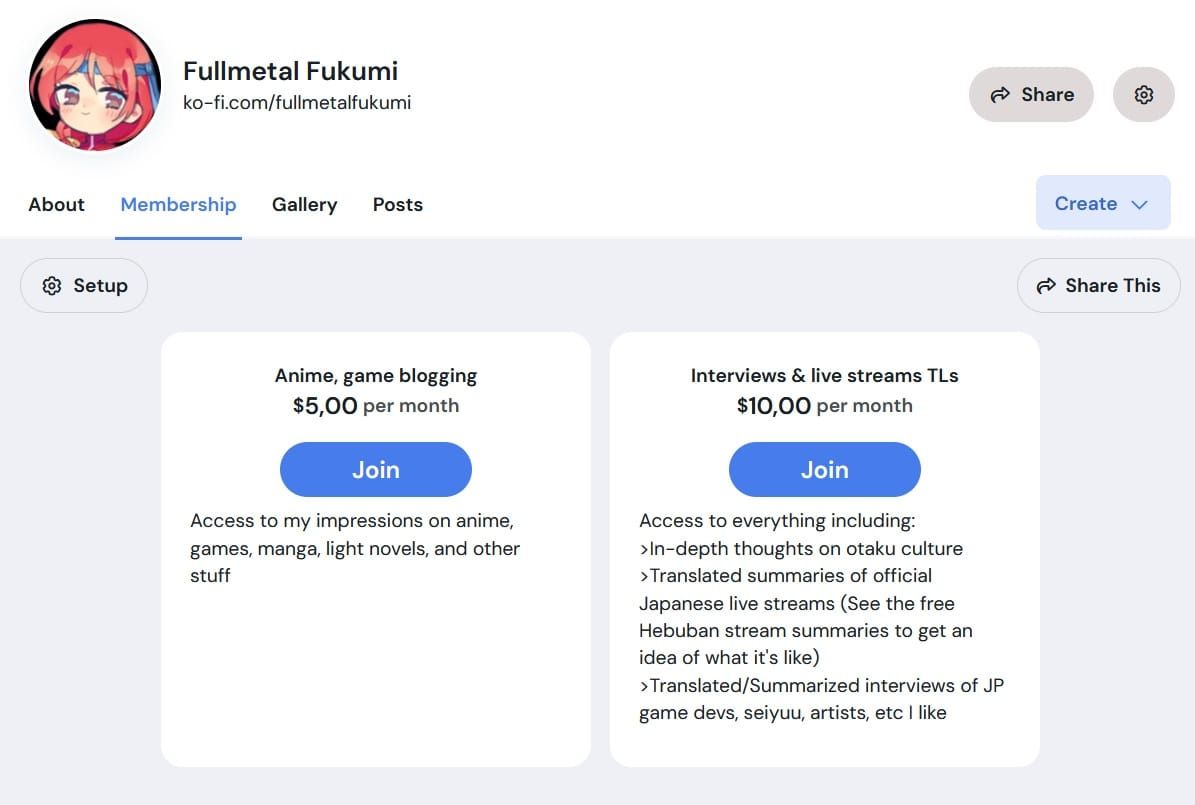Join the Anime, game blogging tier
Image resolution: width=1195 pixels, height=805 pixels.
[375, 469]
